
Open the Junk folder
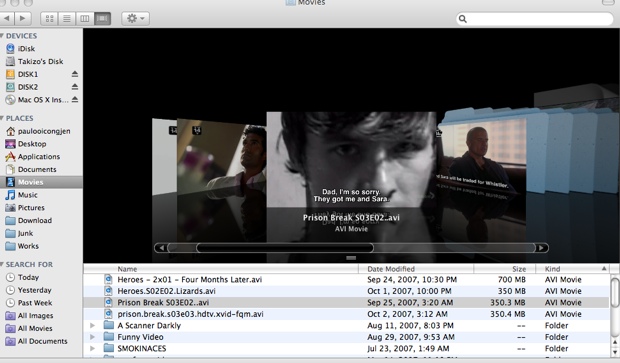pyautogui.click(x=25, y=233)
